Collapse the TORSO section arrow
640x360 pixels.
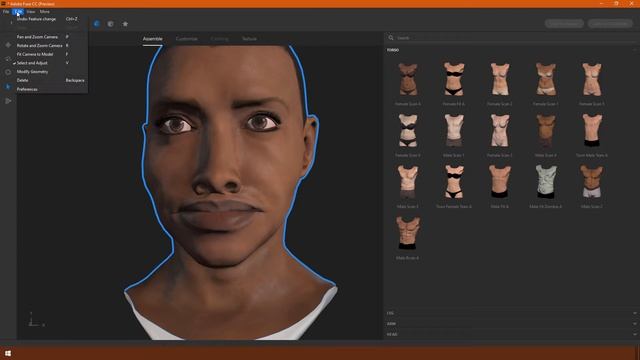(x=635, y=50)
